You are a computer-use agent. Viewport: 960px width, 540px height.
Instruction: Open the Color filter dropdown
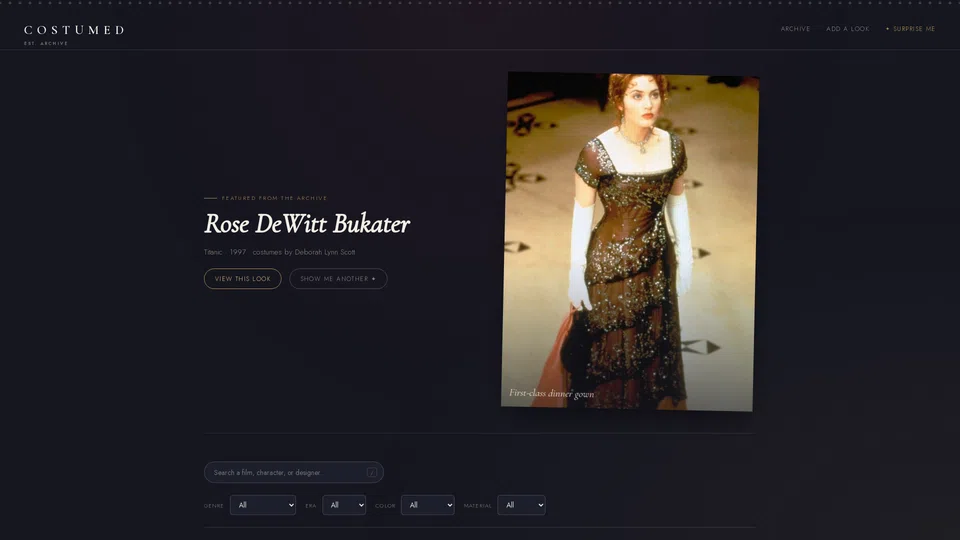point(427,505)
